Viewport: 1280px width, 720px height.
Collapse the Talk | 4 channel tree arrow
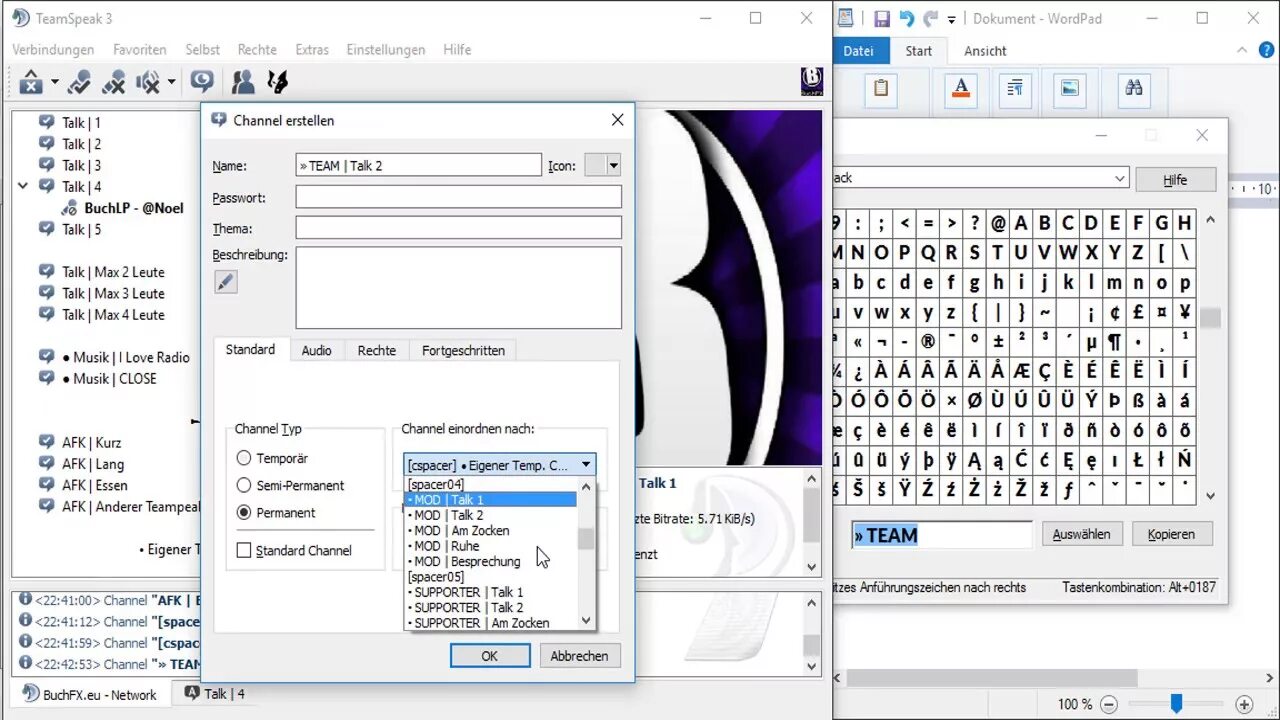[x=22, y=186]
